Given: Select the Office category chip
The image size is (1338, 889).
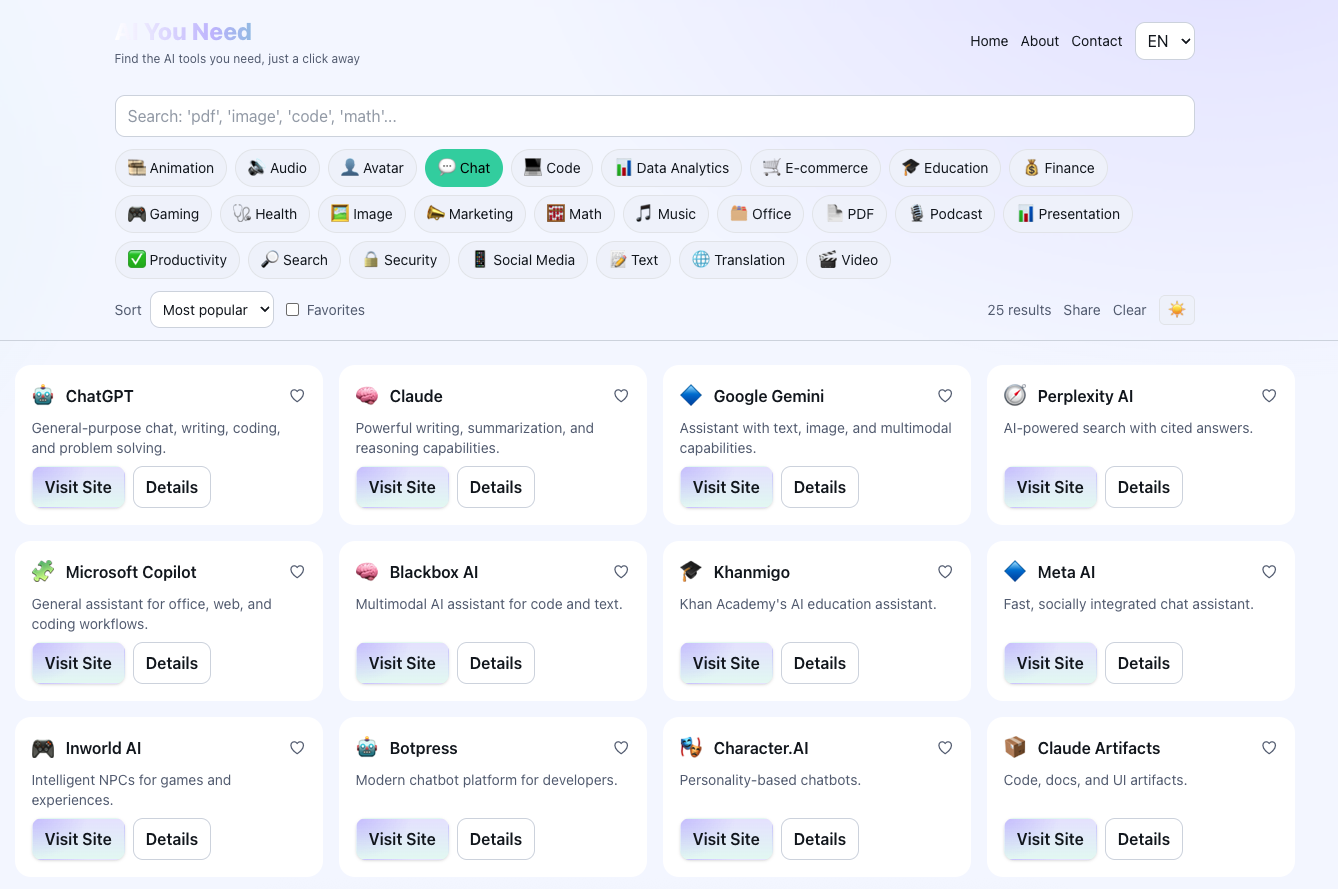Looking at the screenshot, I should [761, 214].
